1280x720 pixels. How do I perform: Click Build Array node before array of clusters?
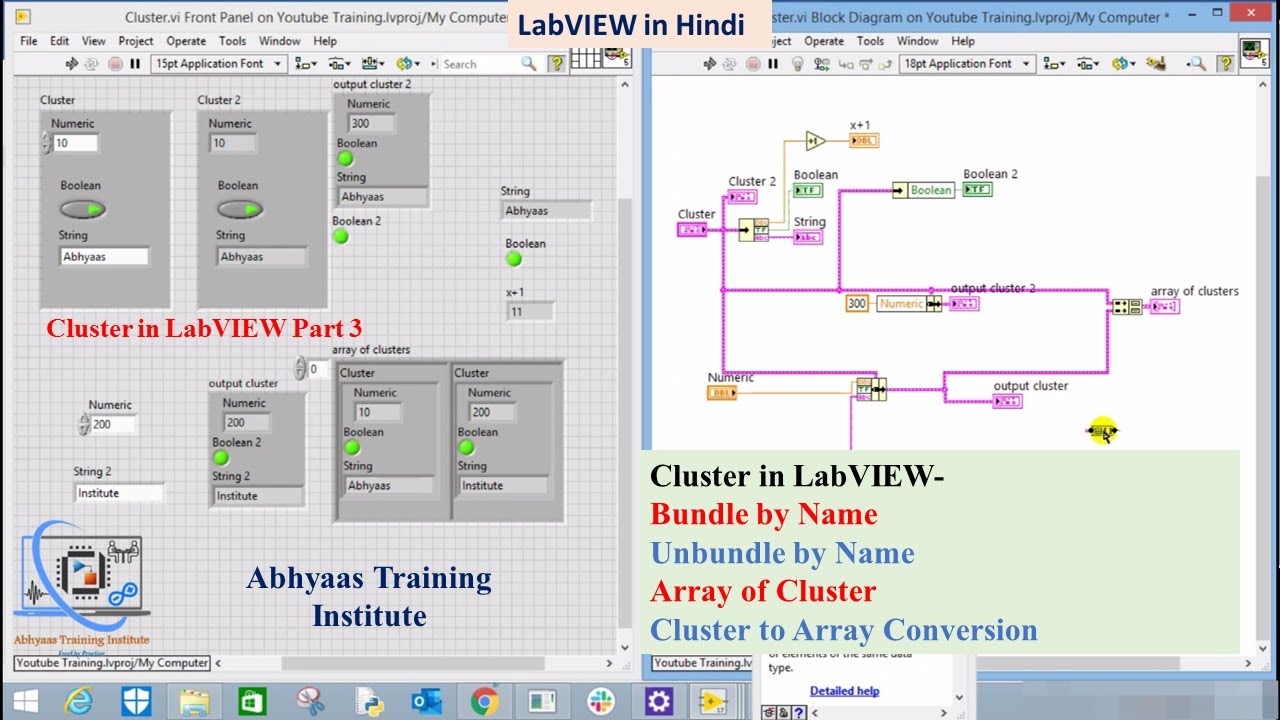tap(1127, 306)
